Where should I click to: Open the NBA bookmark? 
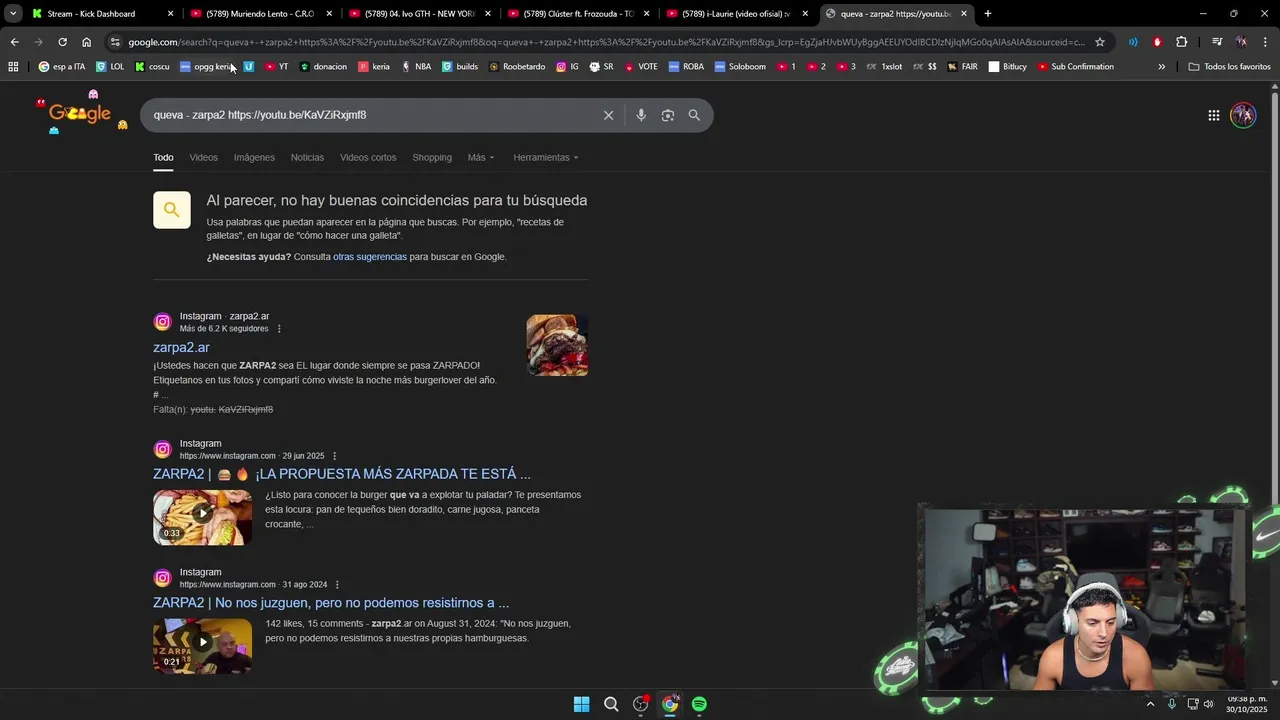(x=416, y=67)
